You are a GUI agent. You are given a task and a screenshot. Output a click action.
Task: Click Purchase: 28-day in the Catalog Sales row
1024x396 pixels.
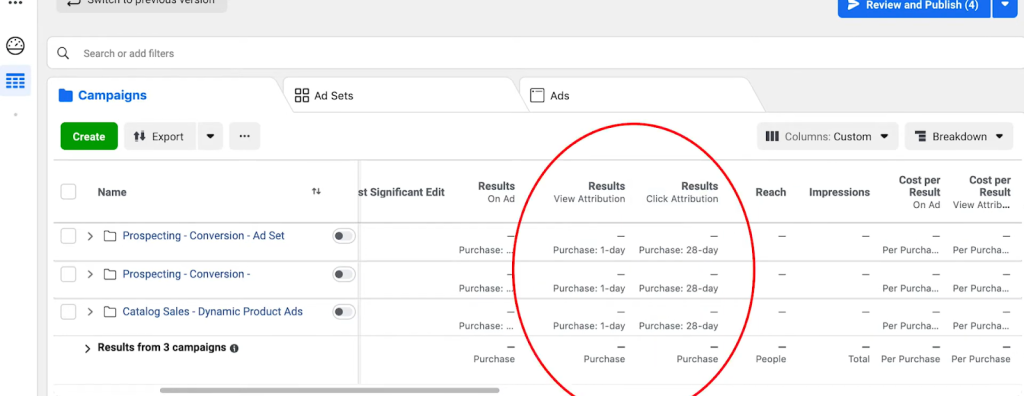click(679, 326)
